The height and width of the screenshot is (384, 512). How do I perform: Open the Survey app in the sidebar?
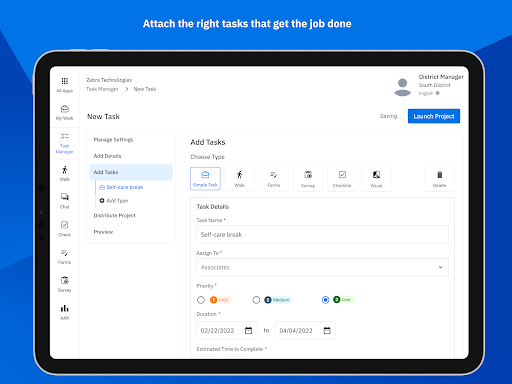pos(65,284)
